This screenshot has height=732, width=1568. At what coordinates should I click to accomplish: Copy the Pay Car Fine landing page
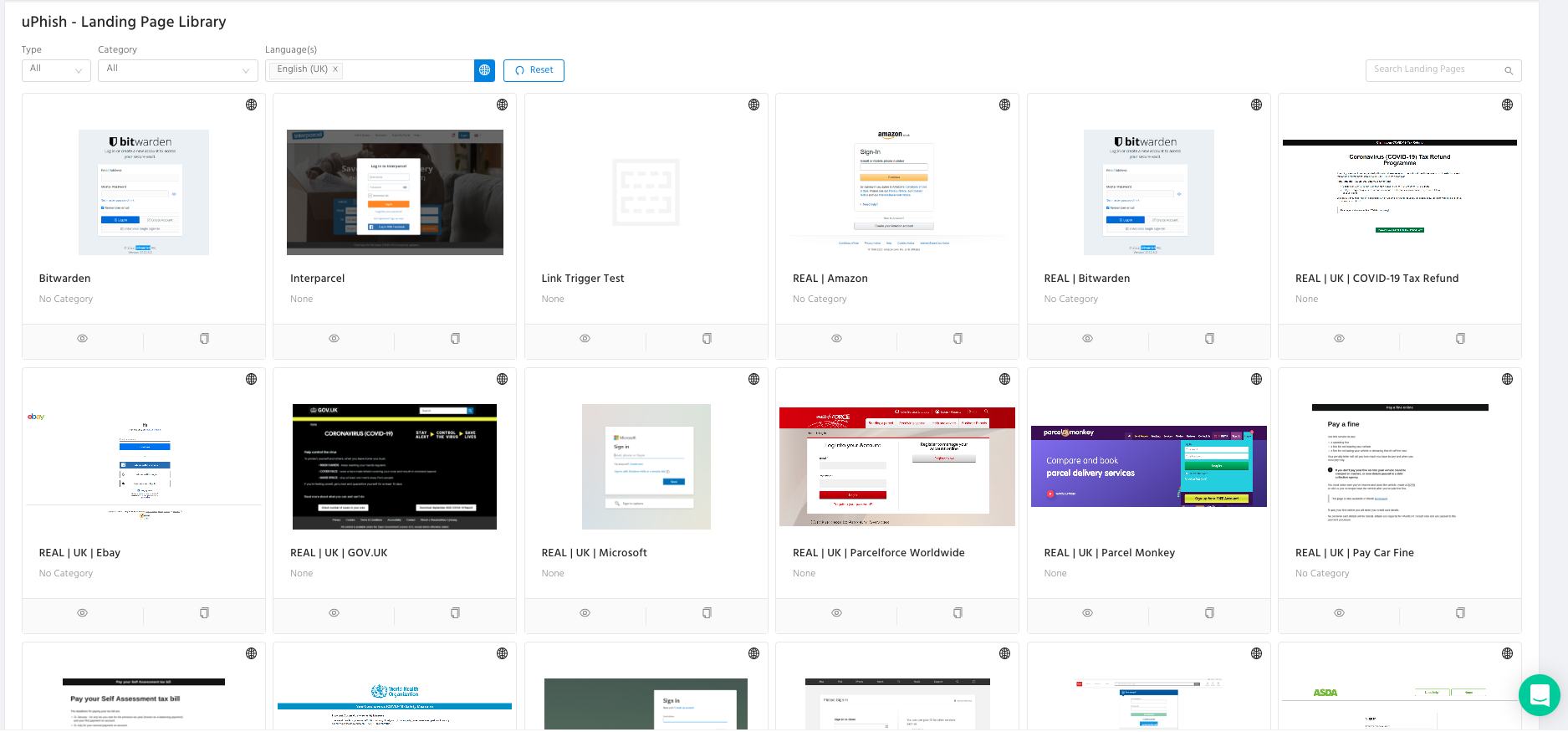[1460, 613]
